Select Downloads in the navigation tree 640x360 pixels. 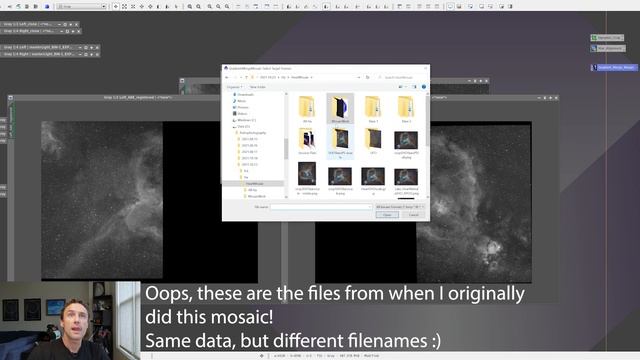tap(245, 95)
